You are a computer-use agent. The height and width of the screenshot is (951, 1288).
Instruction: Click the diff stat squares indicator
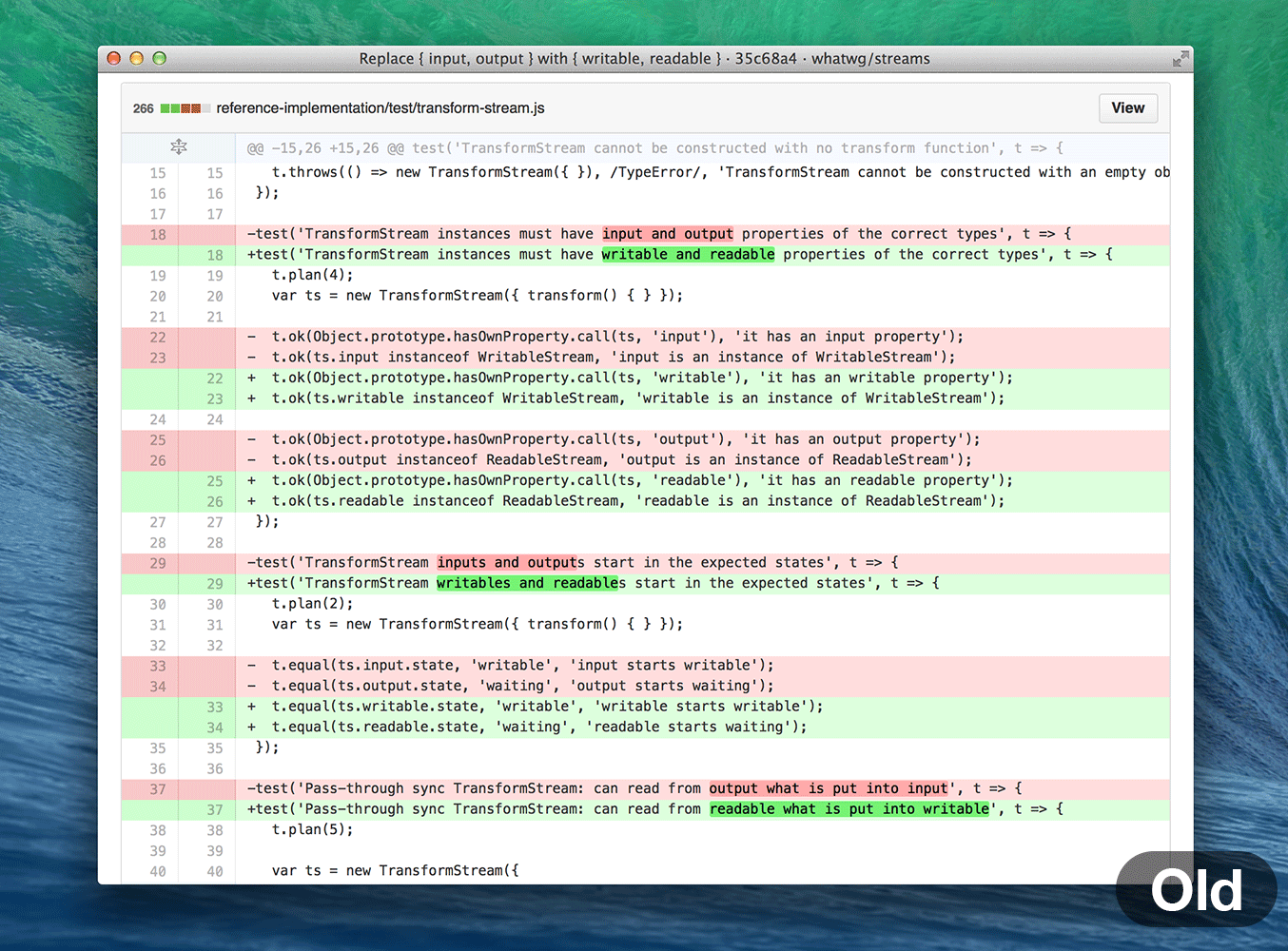[x=187, y=108]
